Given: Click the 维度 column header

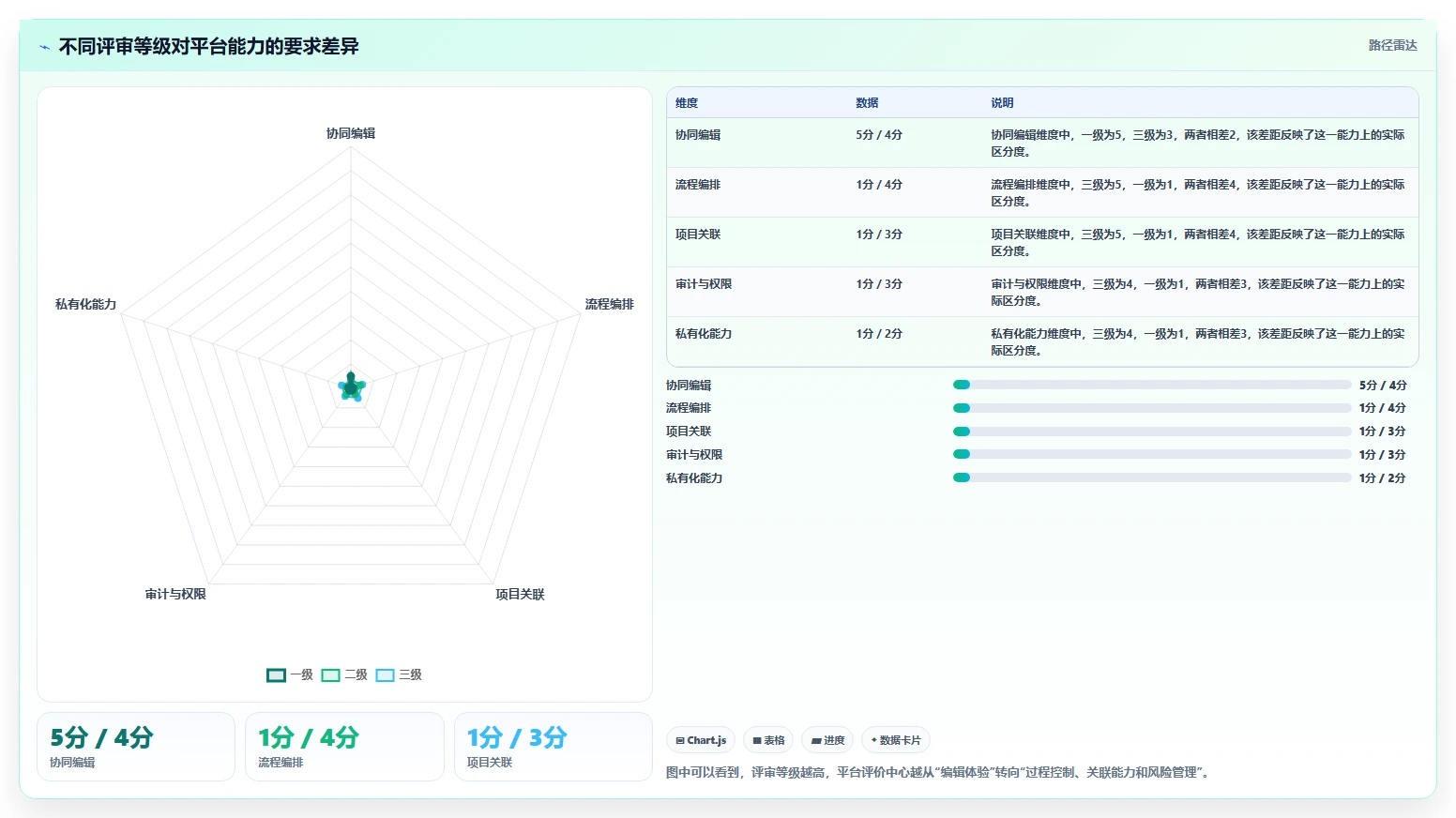Looking at the screenshot, I should coord(687,103).
